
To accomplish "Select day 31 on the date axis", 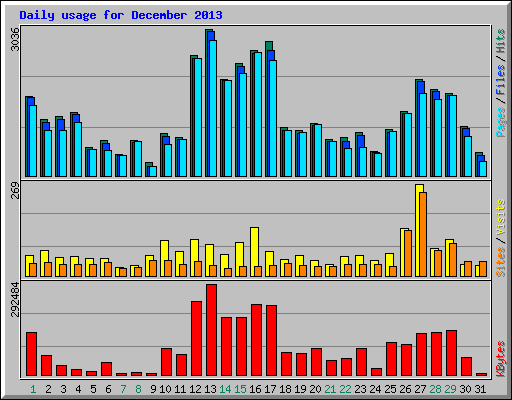I will [x=480, y=389].
